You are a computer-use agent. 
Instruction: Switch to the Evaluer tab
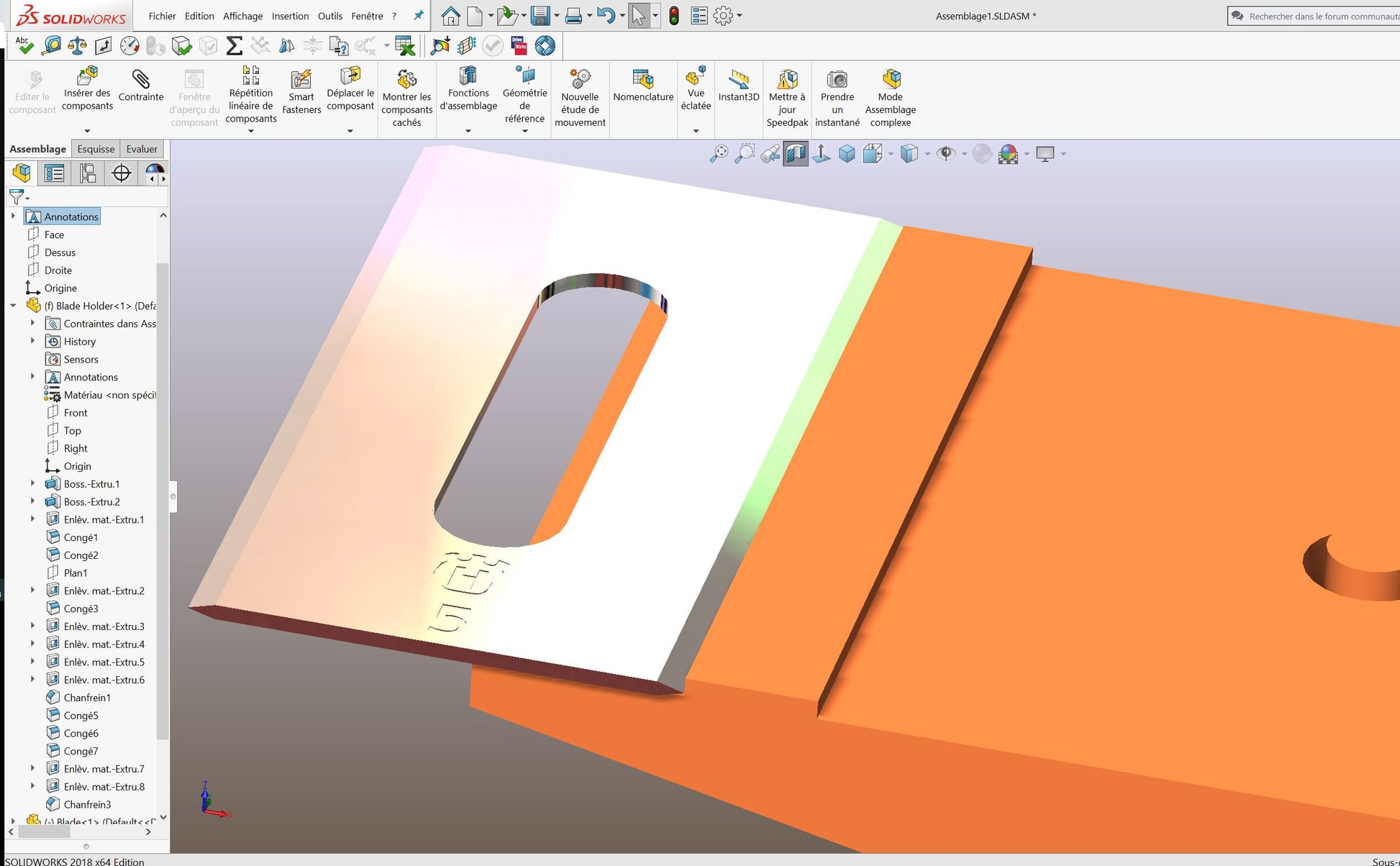(142, 149)
